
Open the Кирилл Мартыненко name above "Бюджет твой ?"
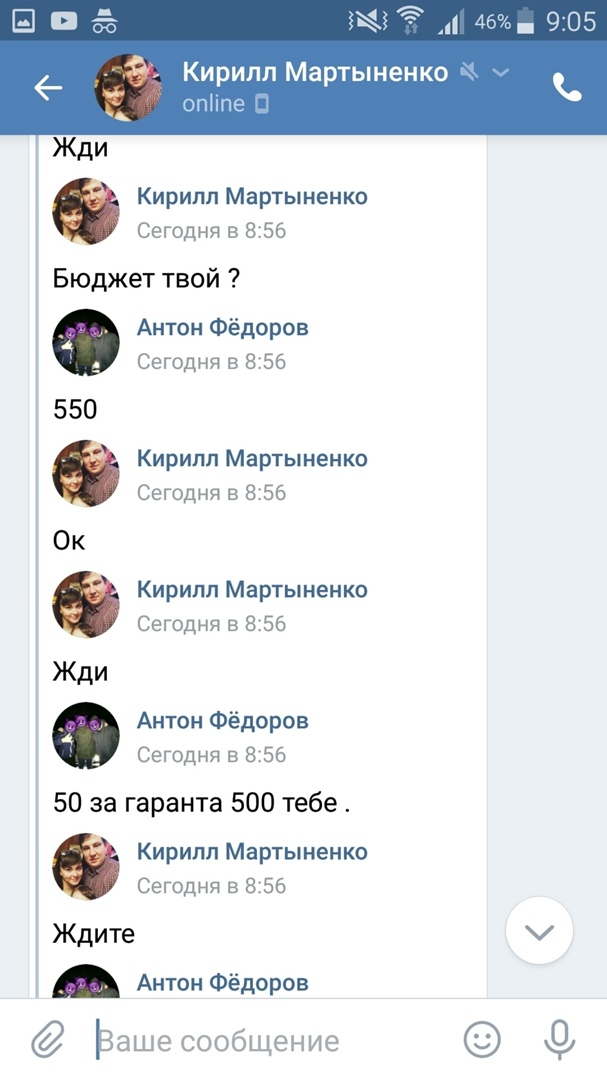(x=252, y=196)
